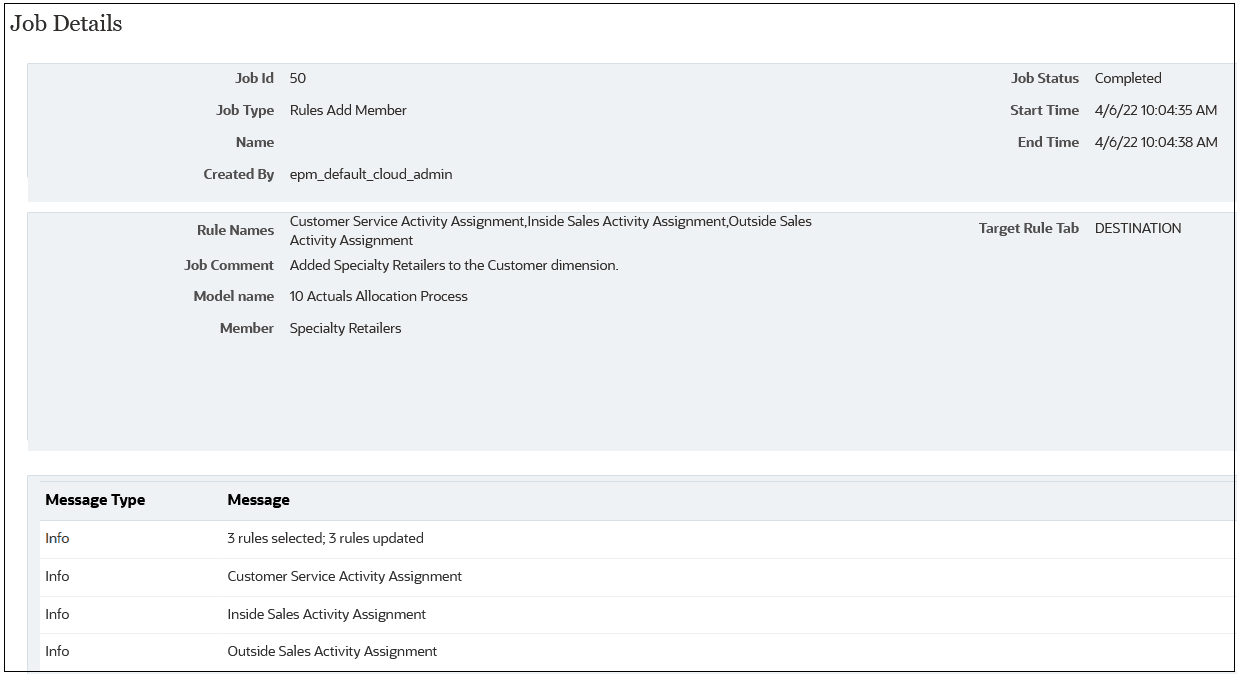This screenshot has width=1237, height=674.
Task: Click the Rule Names field text
Action: [550, 230]
